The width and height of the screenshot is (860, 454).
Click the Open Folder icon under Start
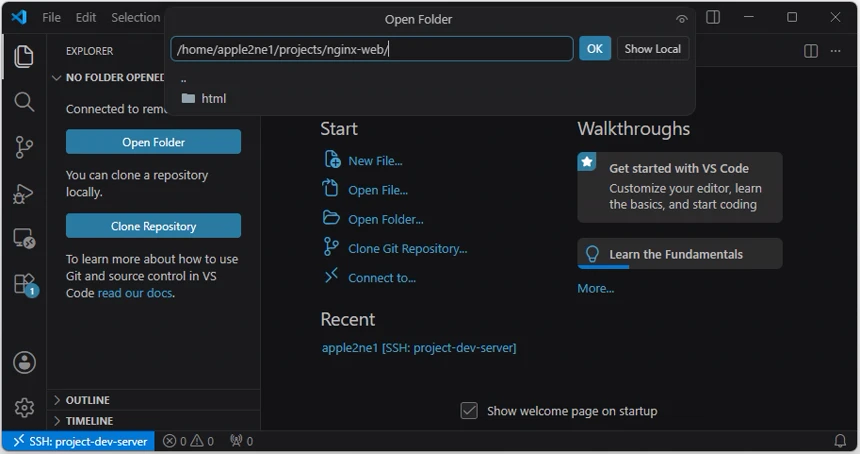[x=331, y=218]
